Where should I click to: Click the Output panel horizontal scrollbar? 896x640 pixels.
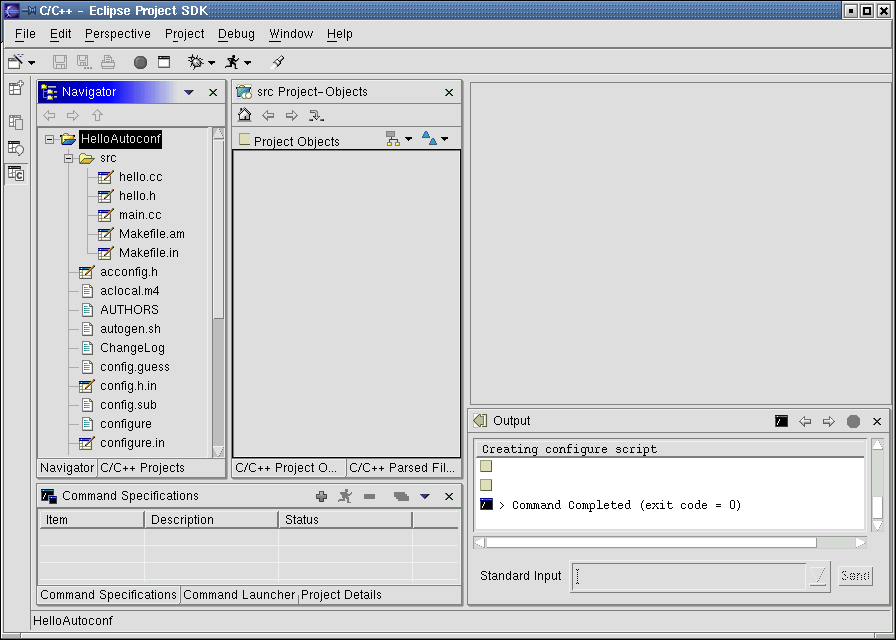point(650,543)
